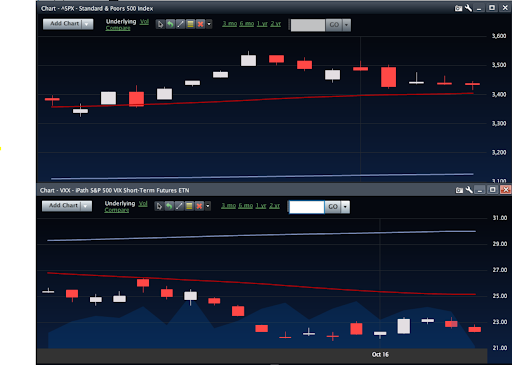Choose the yellow horizontal lines tool in VXX chart
Viewport: 512px width, 365px height.
189,206
